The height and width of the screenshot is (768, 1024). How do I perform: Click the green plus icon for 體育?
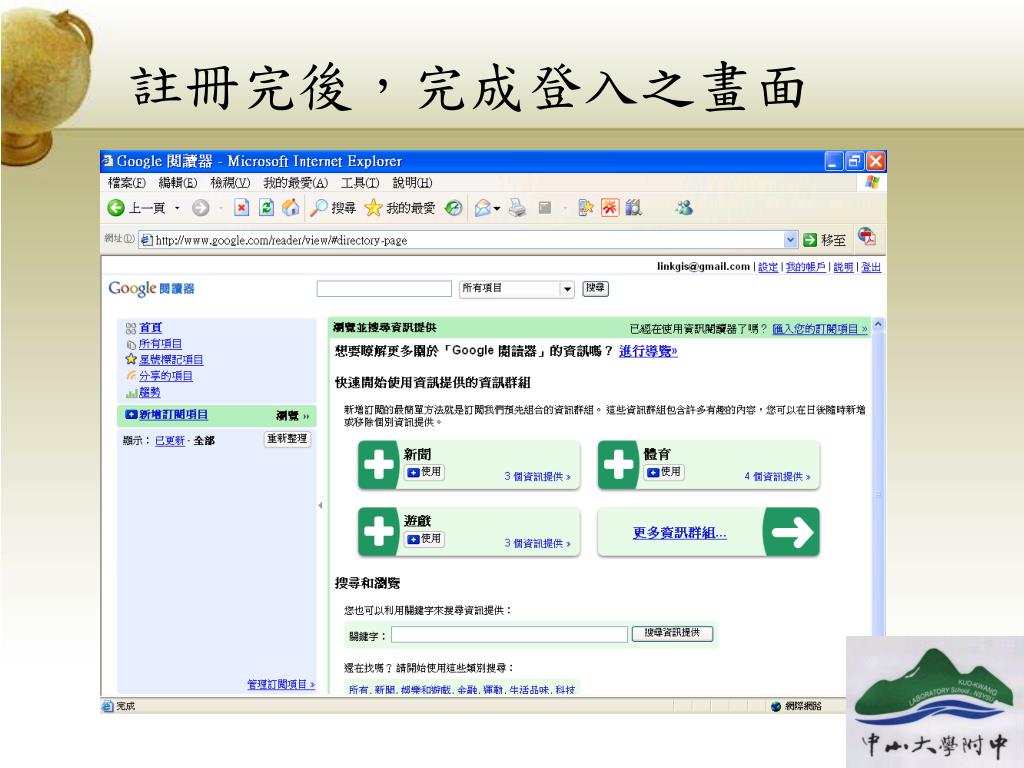(x=618, y=465)
